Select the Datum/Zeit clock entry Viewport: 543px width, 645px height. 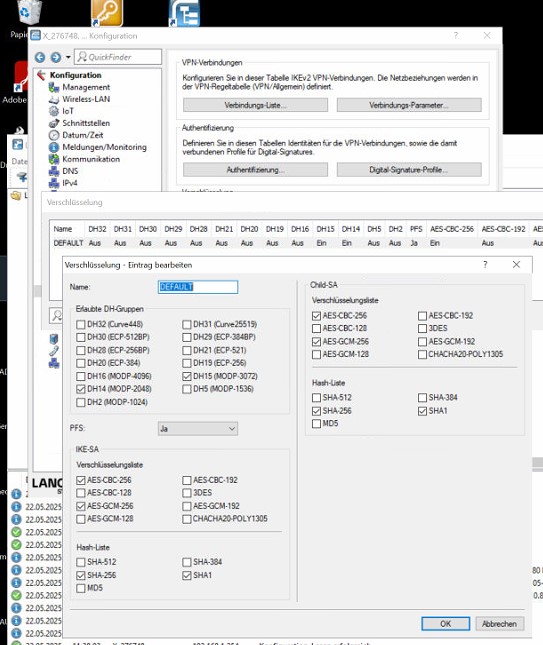82,135
